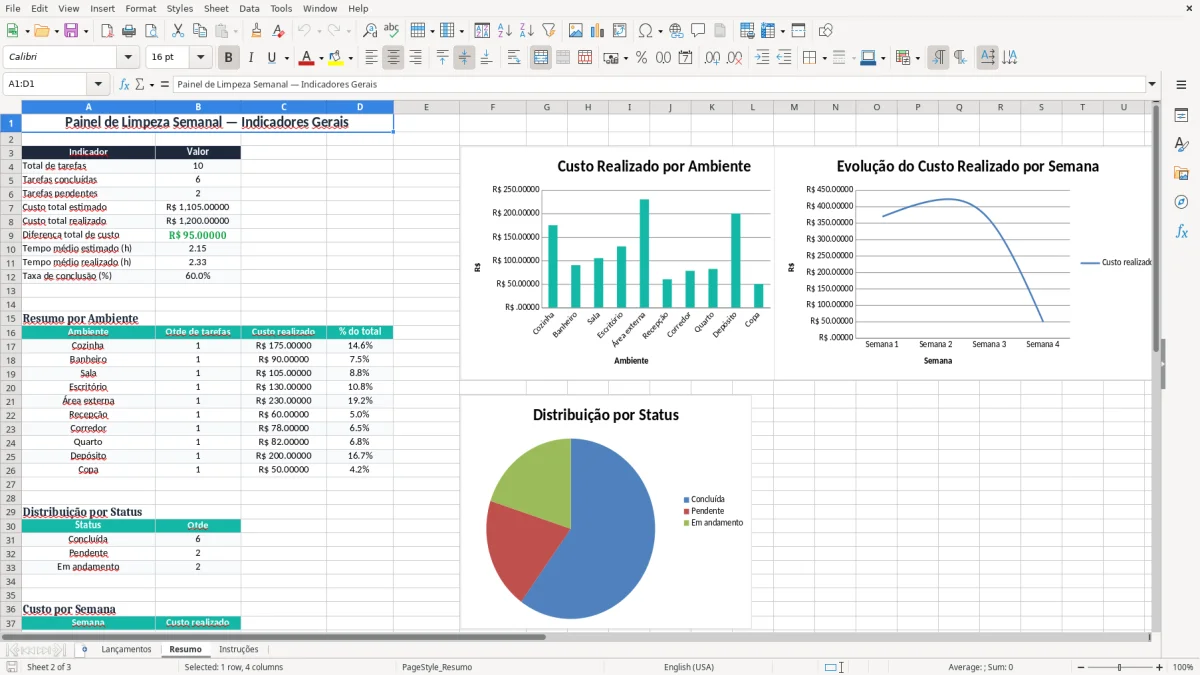The height and width of the screenshot is (675, 1200).
Task: Click the Select Function sum button
Action: point(140,85)
